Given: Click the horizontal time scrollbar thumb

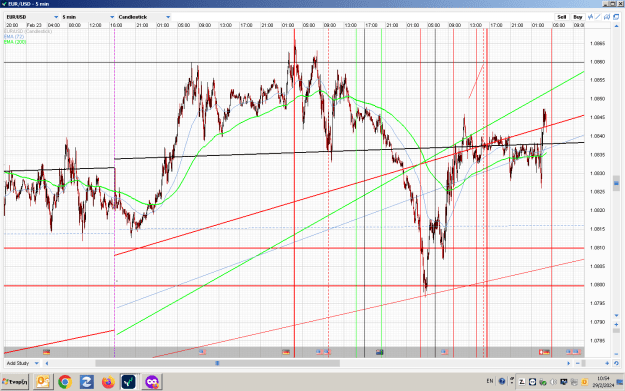Looking at the screenshot, I should (x=218, y=363).
